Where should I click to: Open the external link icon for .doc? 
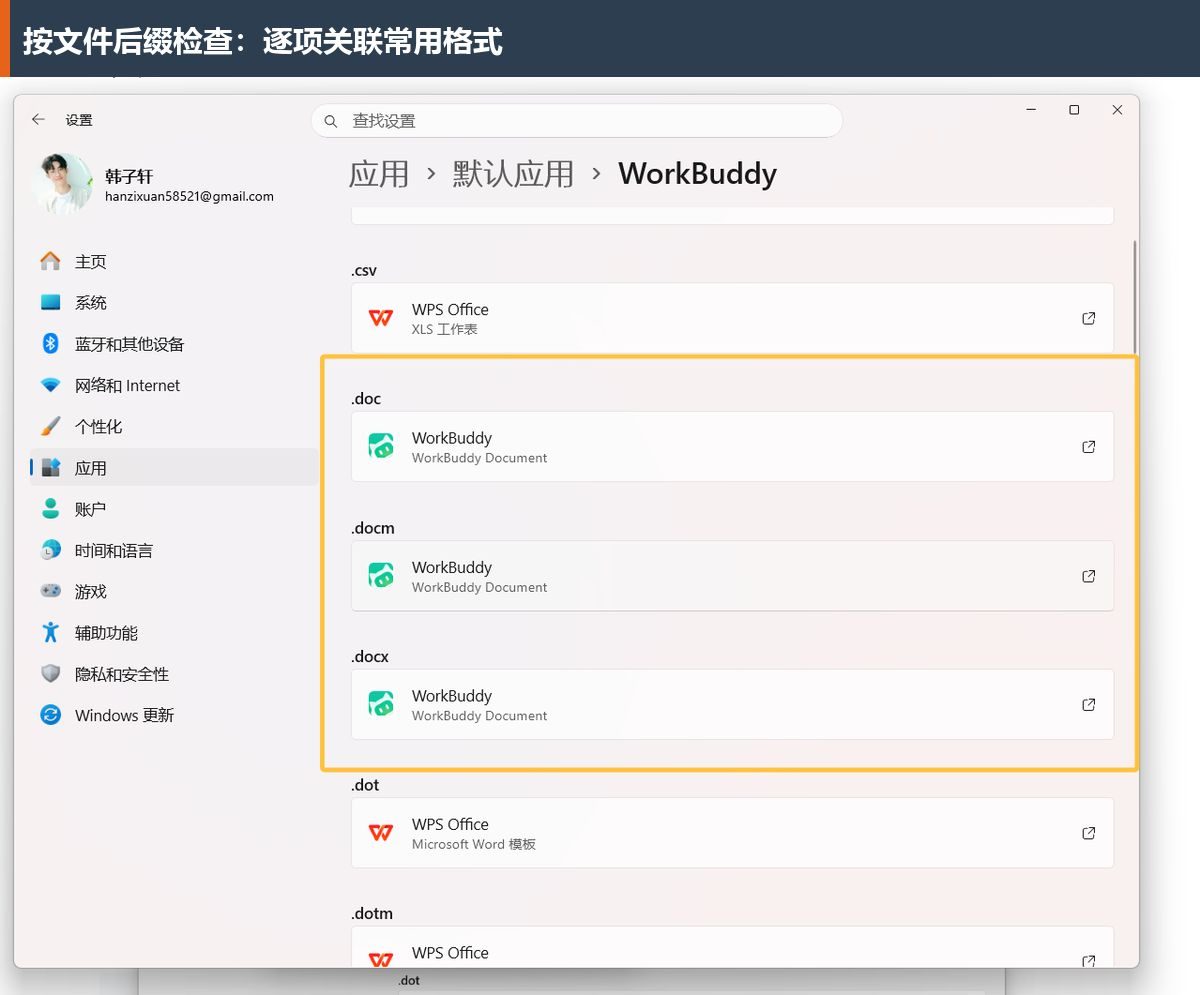point(1089,447)
